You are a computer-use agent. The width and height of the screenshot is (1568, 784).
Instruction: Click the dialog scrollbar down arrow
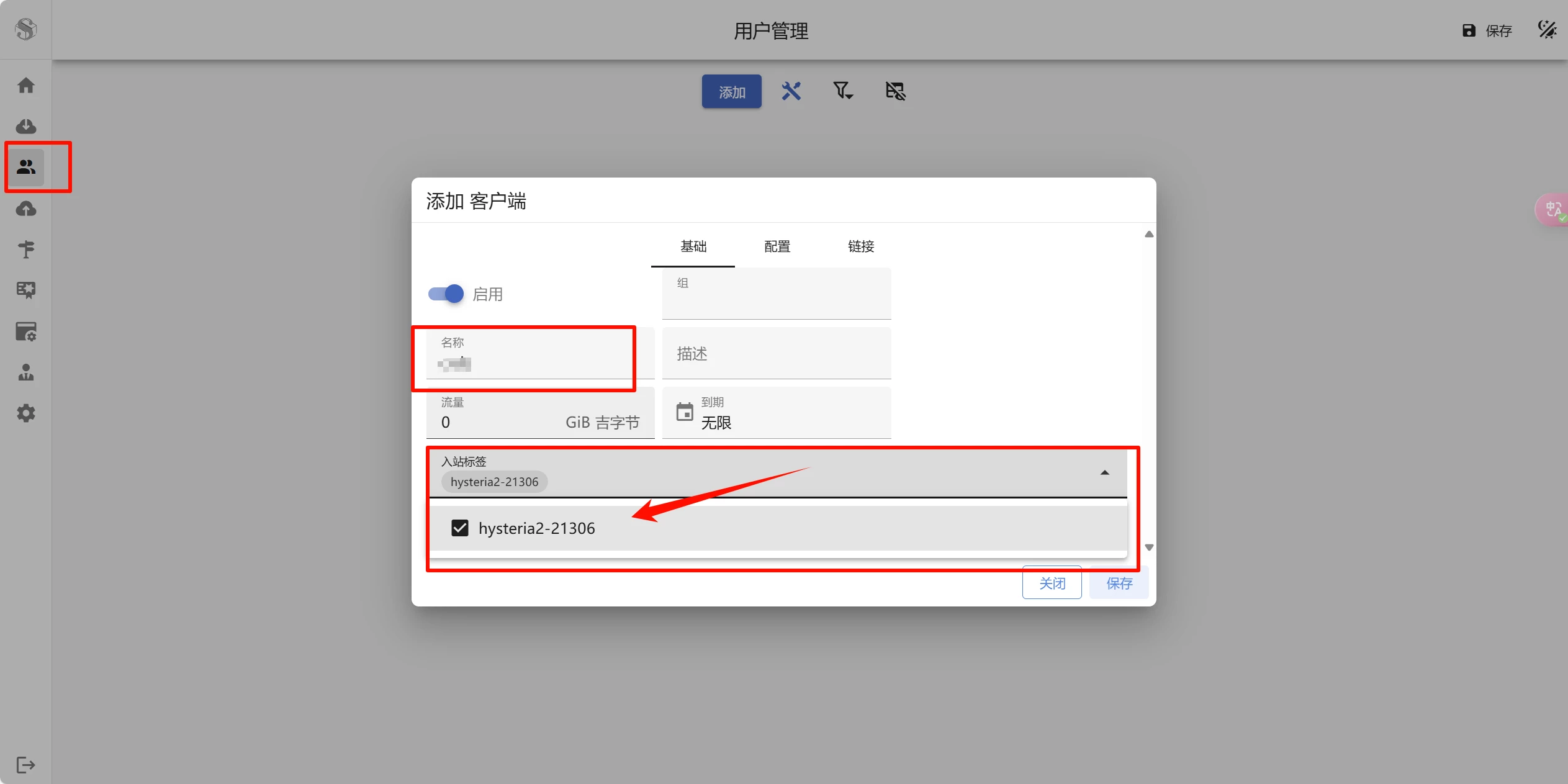click(1149, 547)
